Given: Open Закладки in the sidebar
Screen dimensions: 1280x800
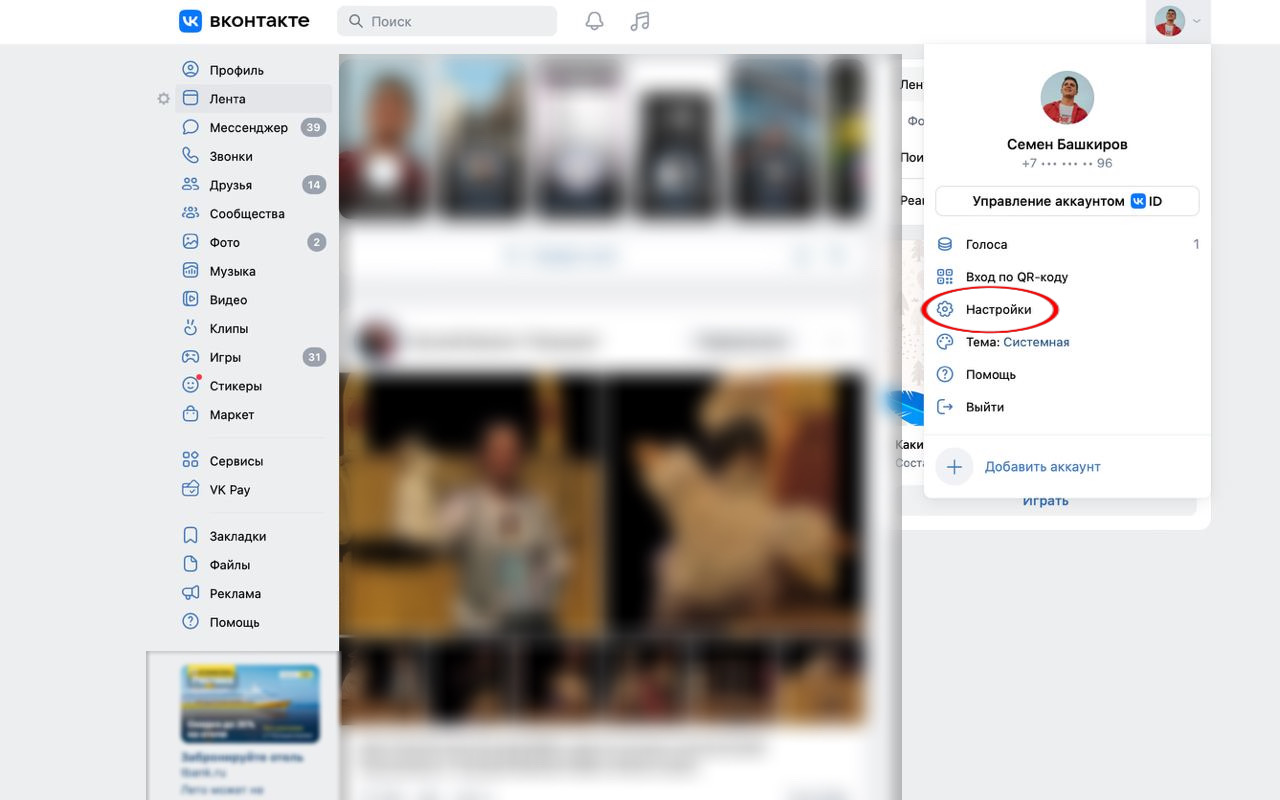Looking at the screenshot, I should (237, 537).
